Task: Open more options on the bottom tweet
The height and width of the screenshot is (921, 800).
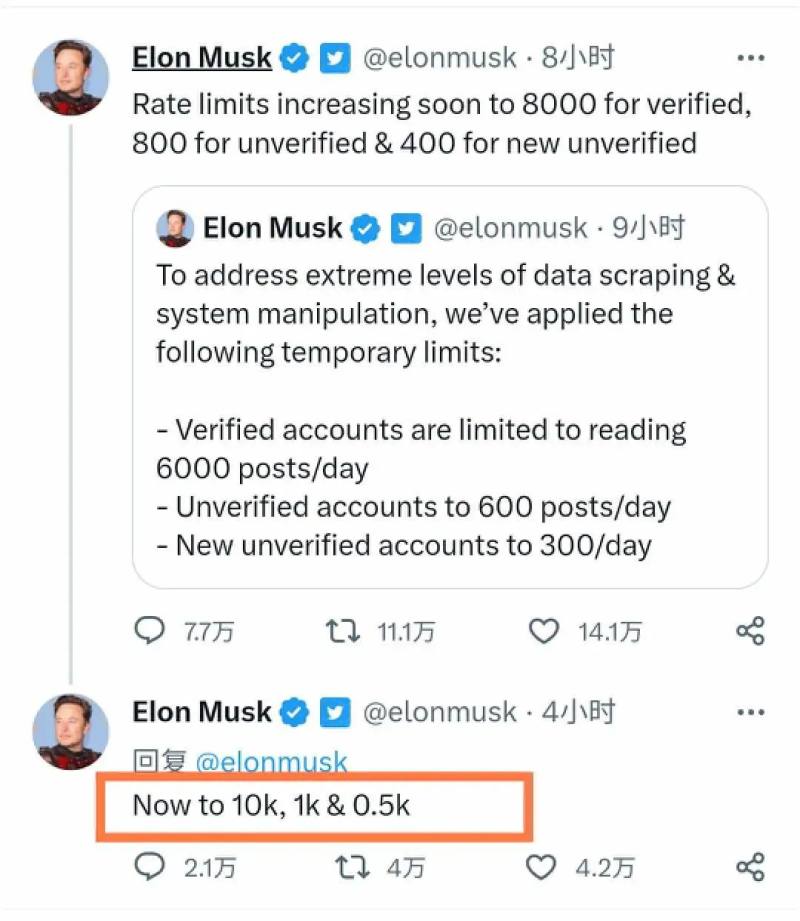Action: [750, 713]
